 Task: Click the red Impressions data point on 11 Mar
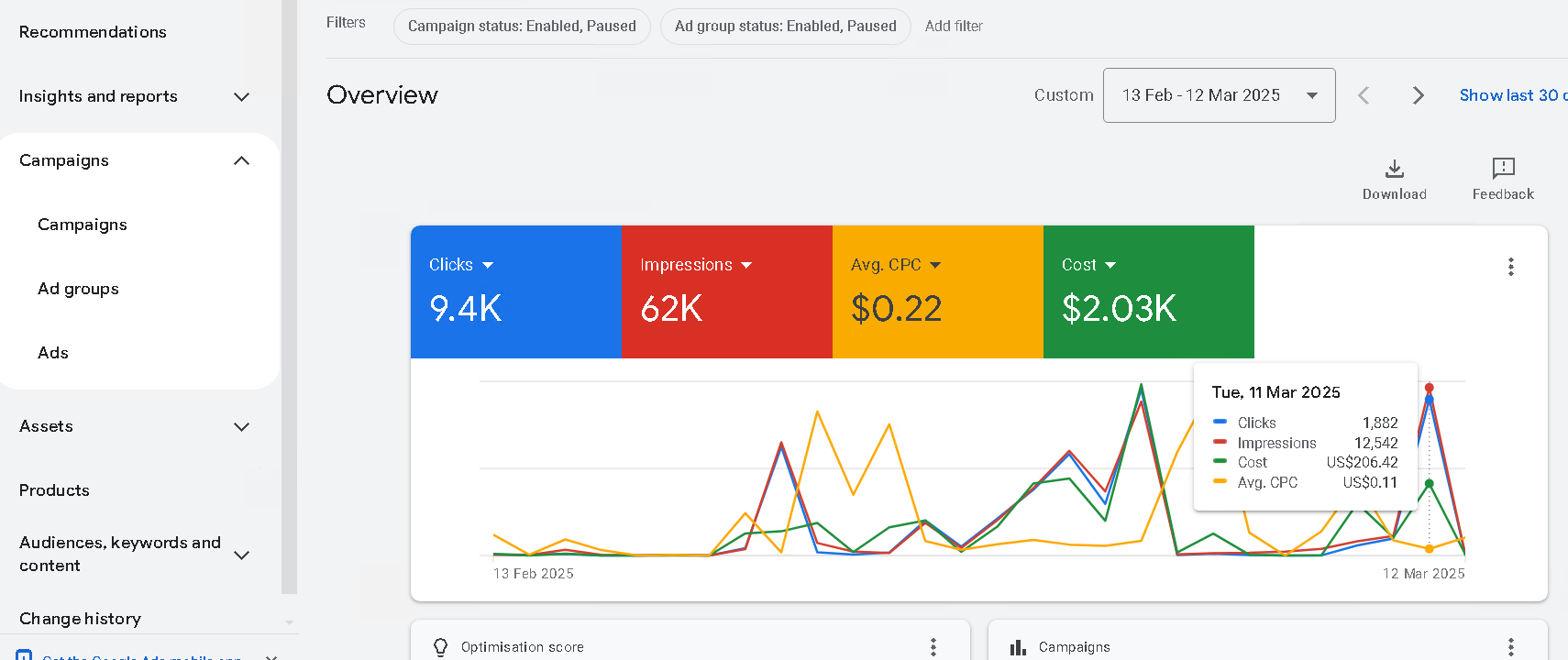tap(1429, 389)
